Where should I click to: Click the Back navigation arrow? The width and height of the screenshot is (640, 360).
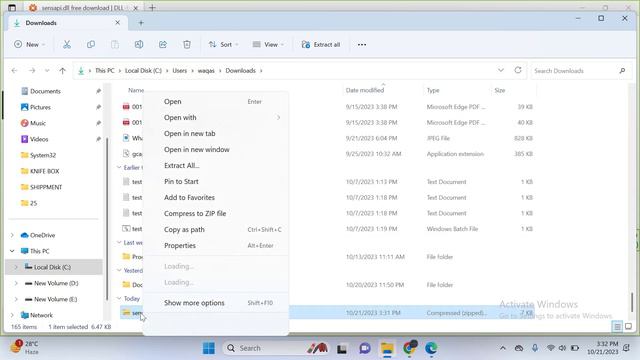tap(15, 71)
